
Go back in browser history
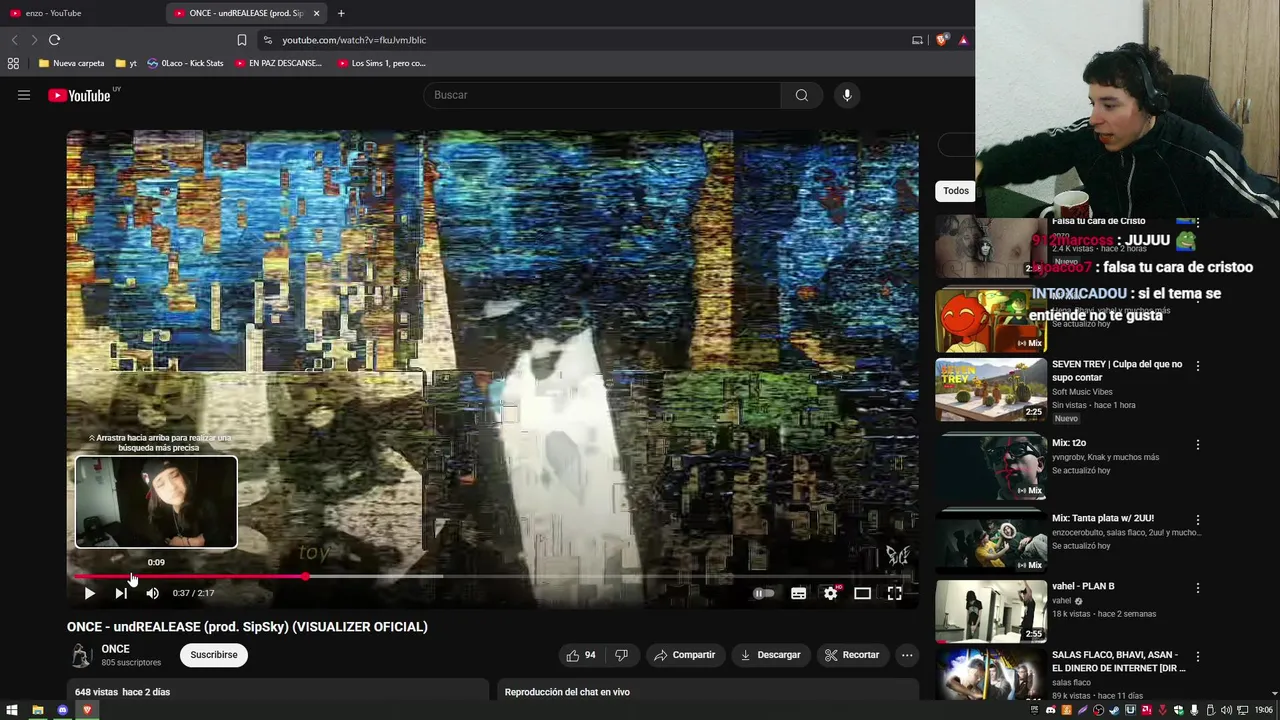pyautogui.click(x=14, y=40)
